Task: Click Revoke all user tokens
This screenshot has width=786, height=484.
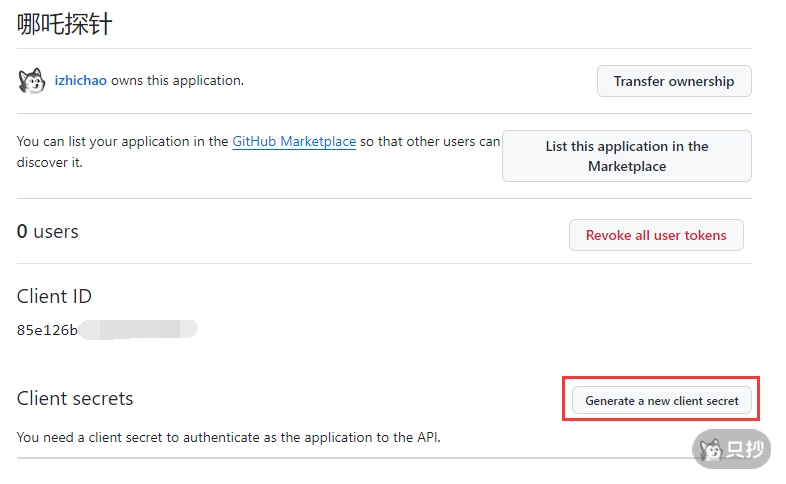Action: (656, 235)
